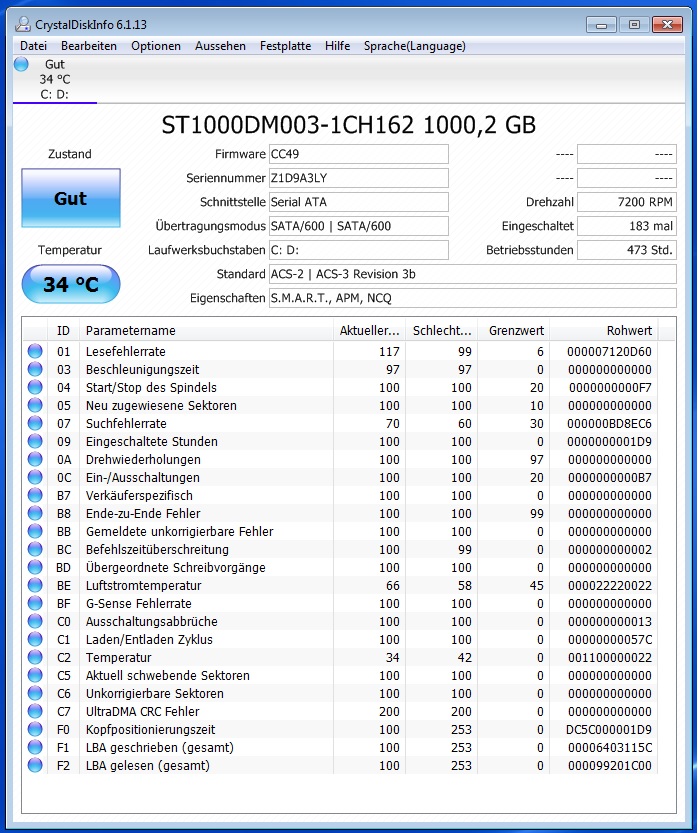
Task: Click status orb for Neu zugewiesene Sektoren
Action: tap(35, 405)
